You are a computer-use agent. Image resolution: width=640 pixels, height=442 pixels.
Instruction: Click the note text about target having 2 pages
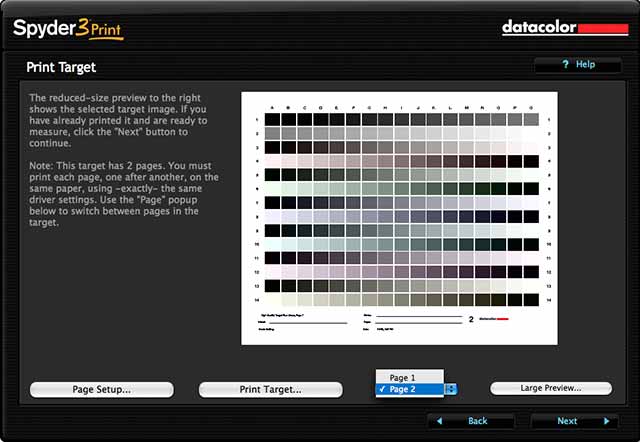tap(124, 194)
